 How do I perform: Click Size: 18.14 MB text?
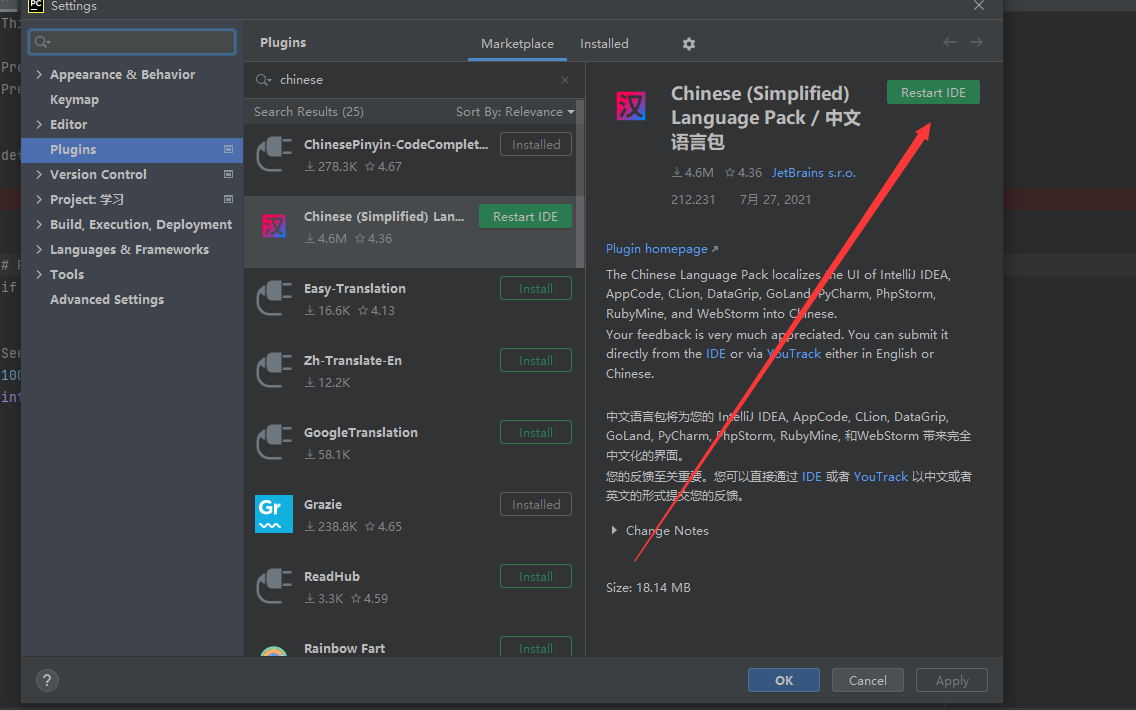coord(648,588)
